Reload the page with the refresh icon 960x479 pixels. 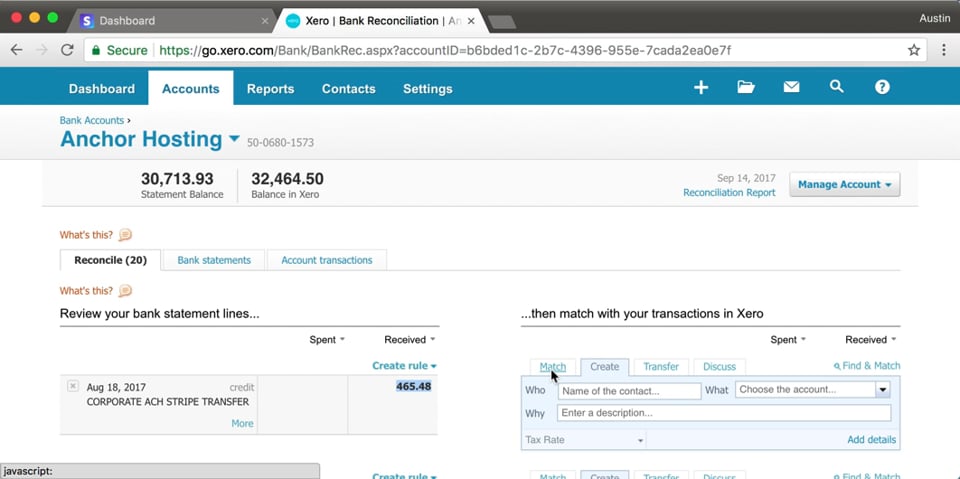coord(67,50)
